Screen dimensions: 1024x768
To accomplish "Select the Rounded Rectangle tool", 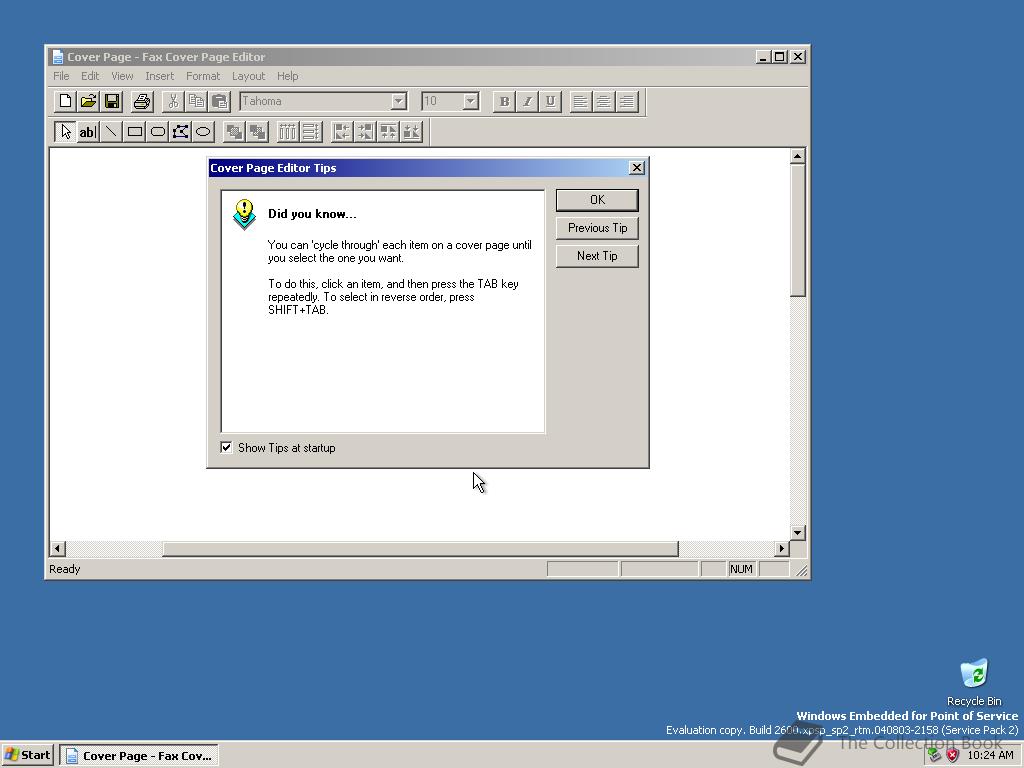I will 157,131.
